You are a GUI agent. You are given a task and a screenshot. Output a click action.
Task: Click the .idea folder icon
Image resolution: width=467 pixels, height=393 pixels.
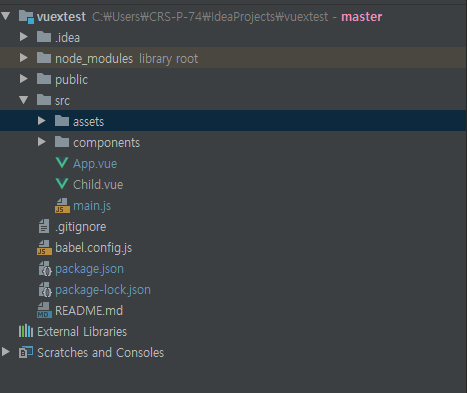pos(44,37)
